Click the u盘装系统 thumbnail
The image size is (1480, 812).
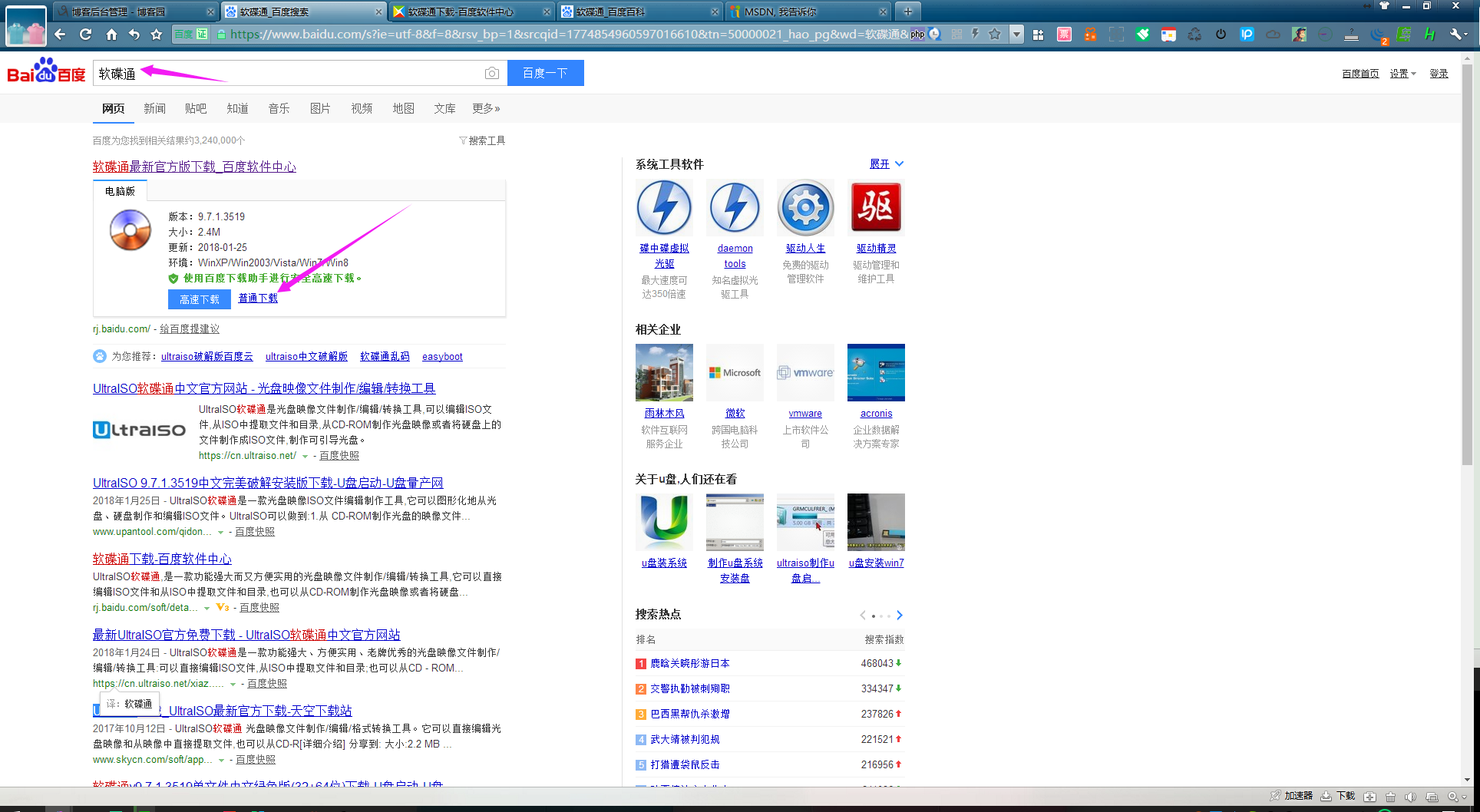(x=664, y=522)
